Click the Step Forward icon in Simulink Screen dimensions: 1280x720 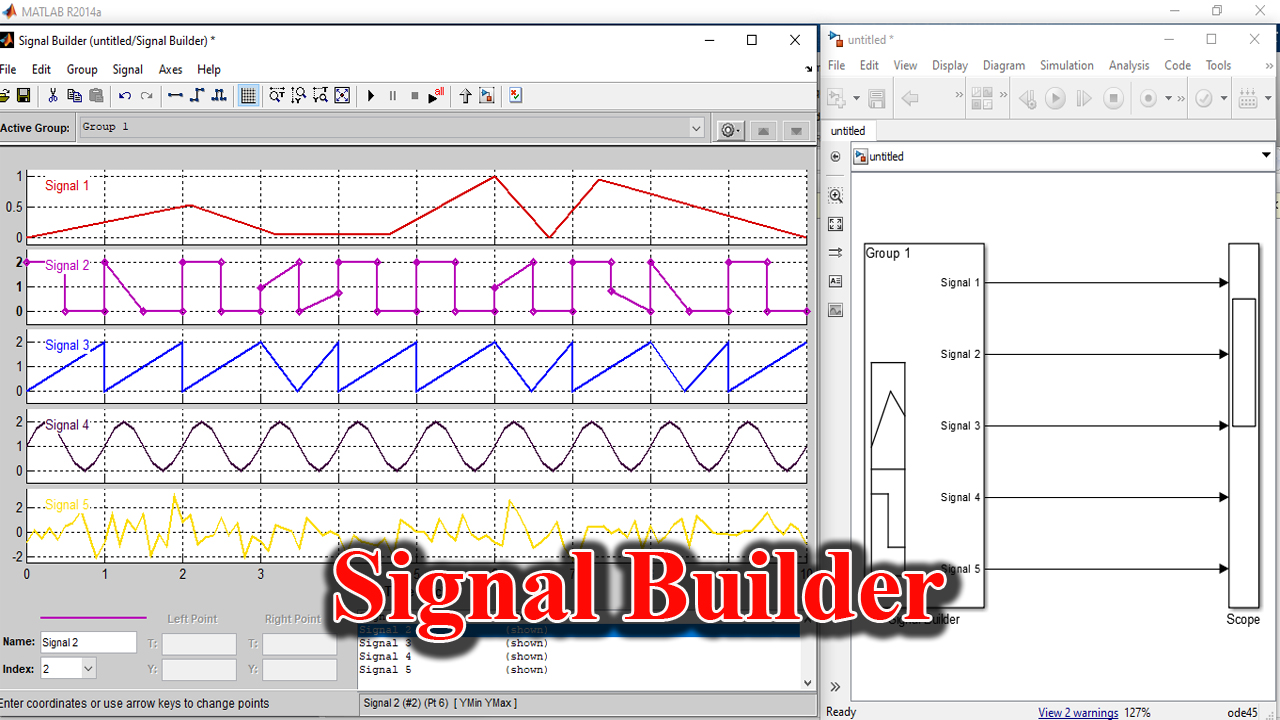pyautogui.click(x=1083, y=97)
